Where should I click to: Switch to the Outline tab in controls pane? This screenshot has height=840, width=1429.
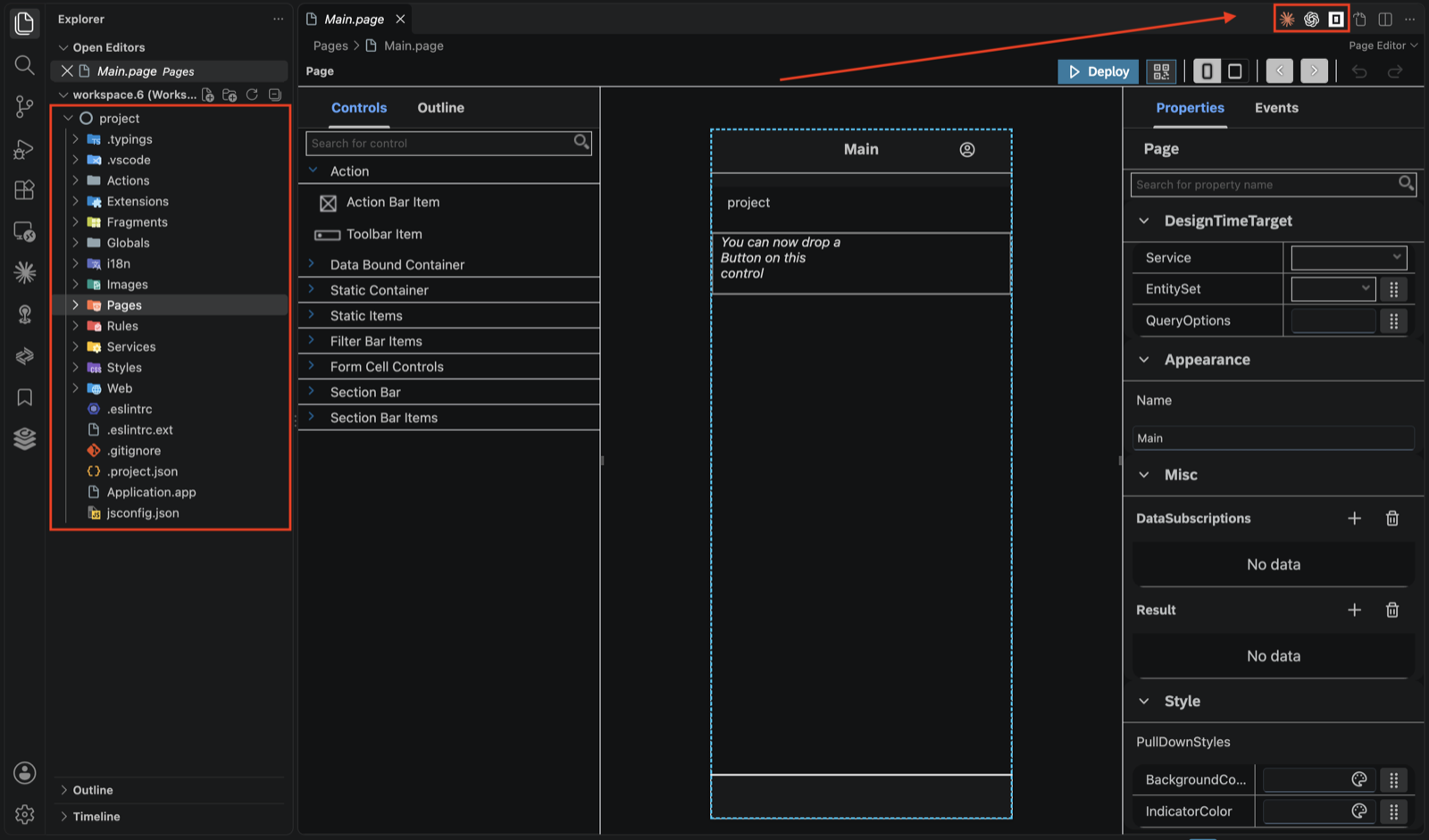click(441, 107)
